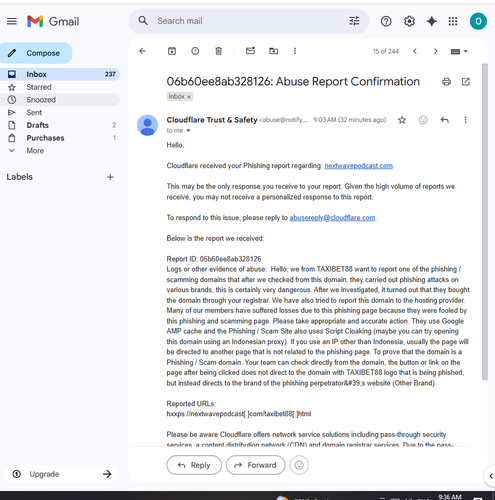Open the Settings gear icon
The height and width of the screenshot is (500, 495).
coord(409,21)
